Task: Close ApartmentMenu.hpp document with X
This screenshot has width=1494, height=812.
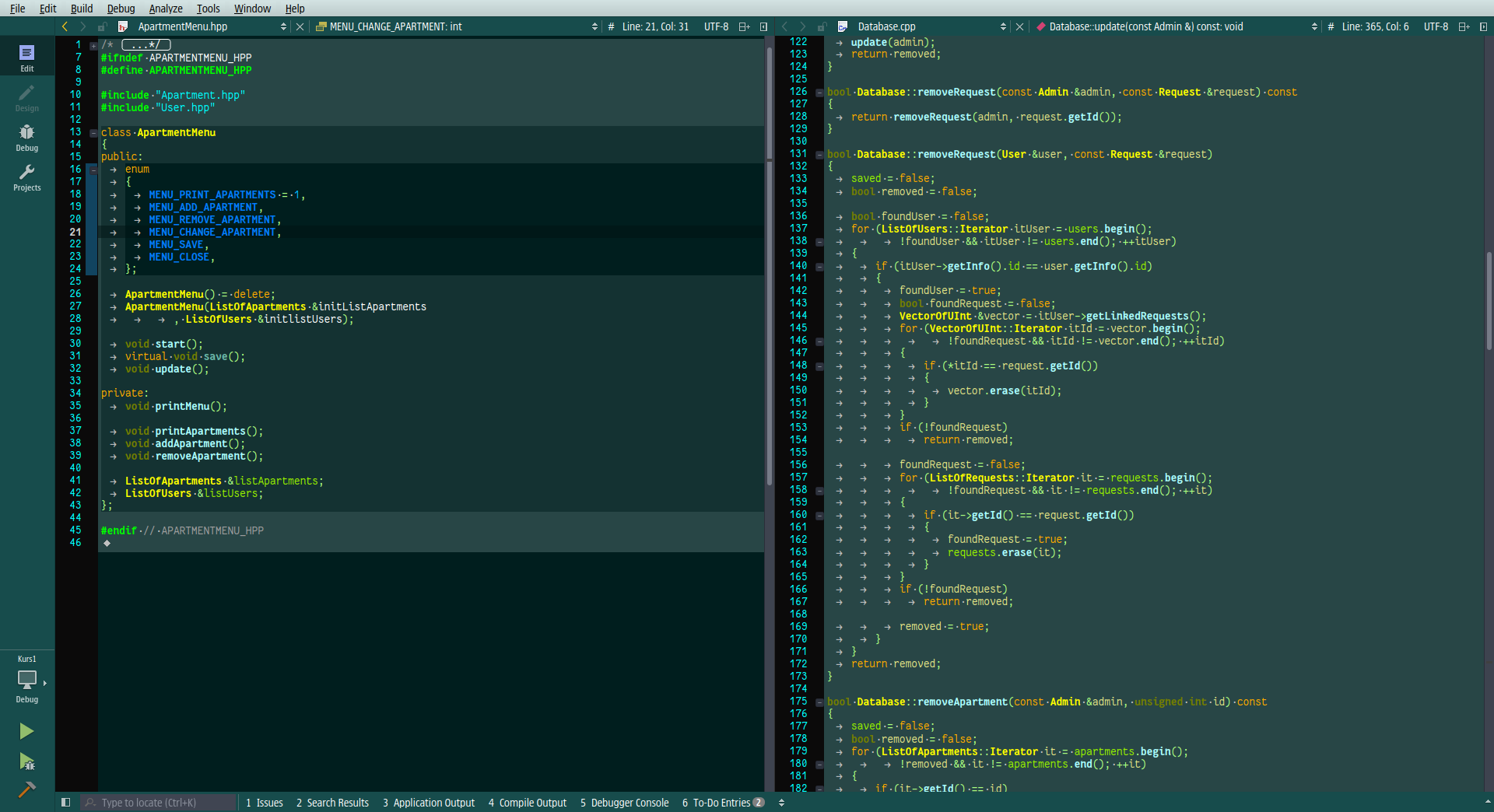Action: 300,26
